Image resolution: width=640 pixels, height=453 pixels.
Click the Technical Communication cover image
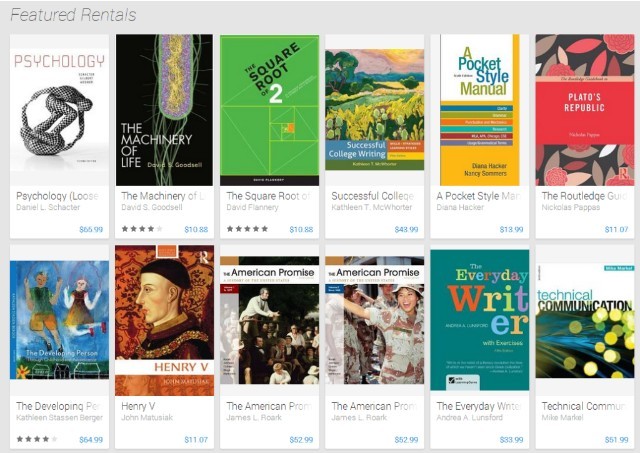coord(585,321)
